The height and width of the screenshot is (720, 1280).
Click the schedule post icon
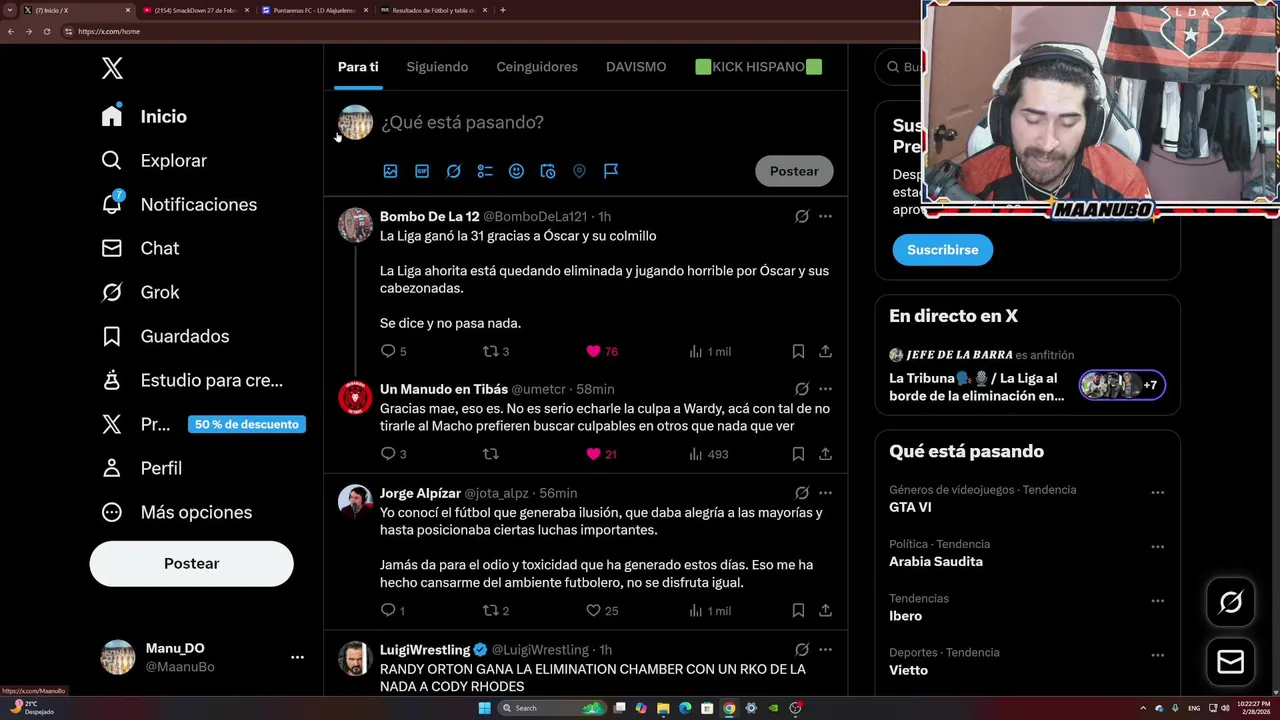tap(548, 171)
